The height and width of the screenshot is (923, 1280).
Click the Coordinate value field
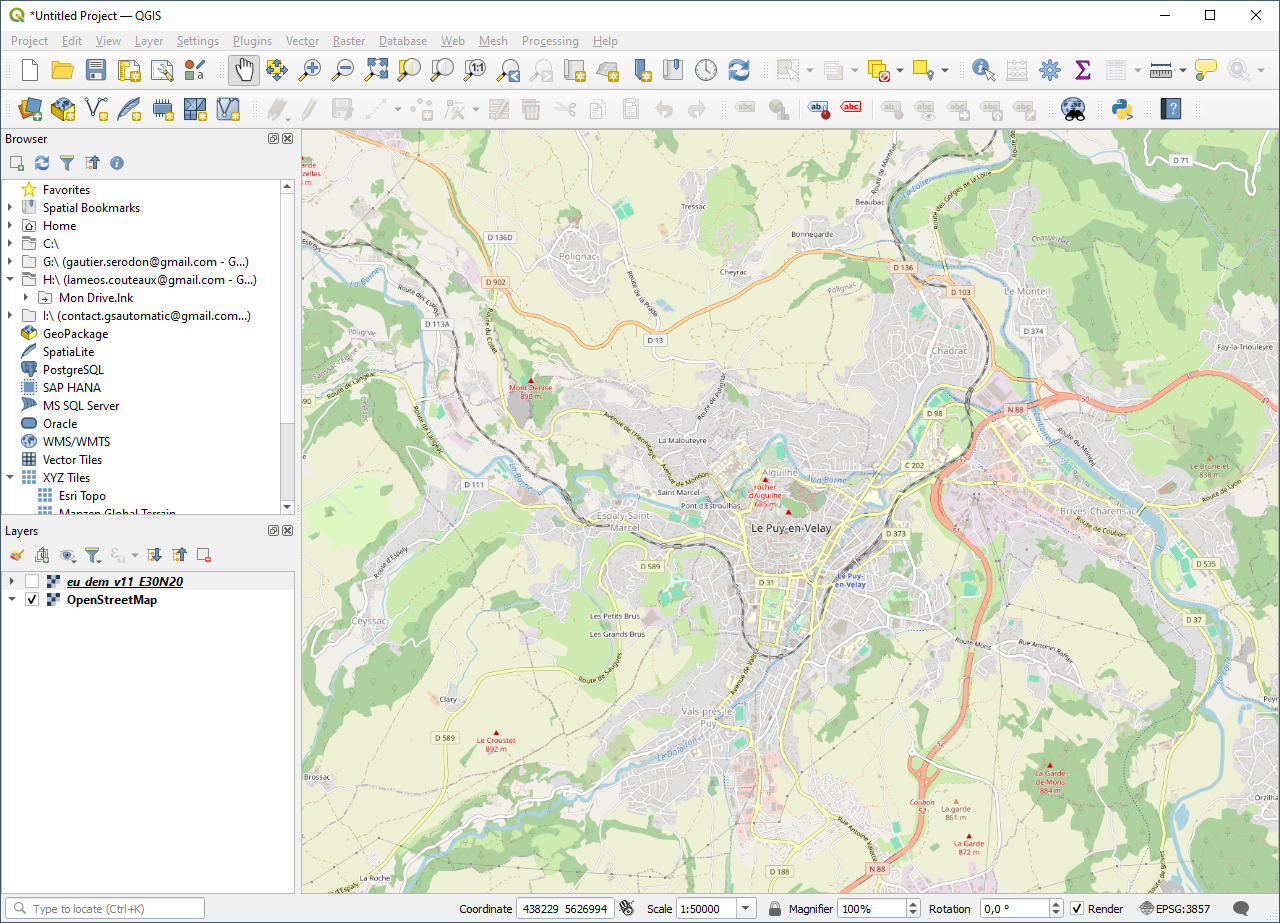click(564, 908)
